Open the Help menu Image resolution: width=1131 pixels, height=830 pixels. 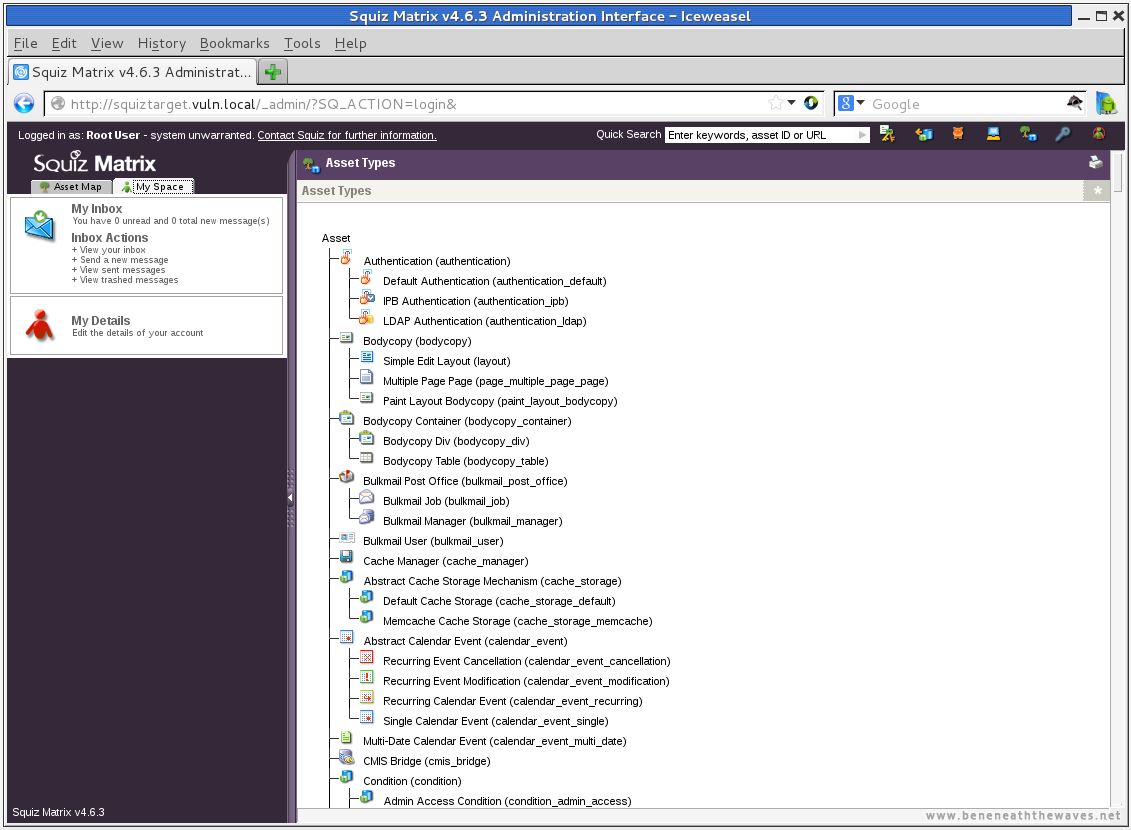point(351,43)
